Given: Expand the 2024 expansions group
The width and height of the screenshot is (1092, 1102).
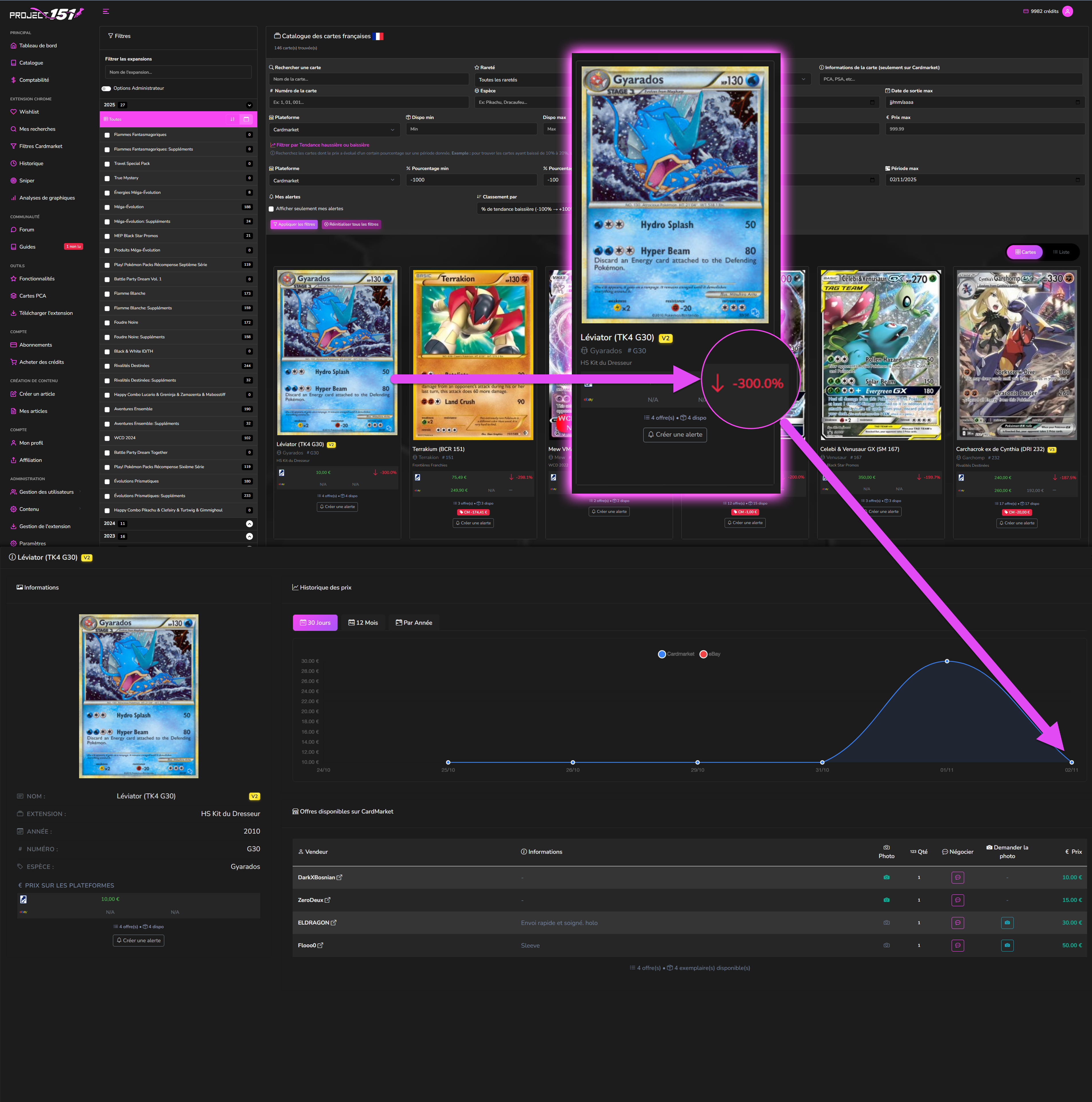Looking at the screenshot, I should tap(249, 523).
